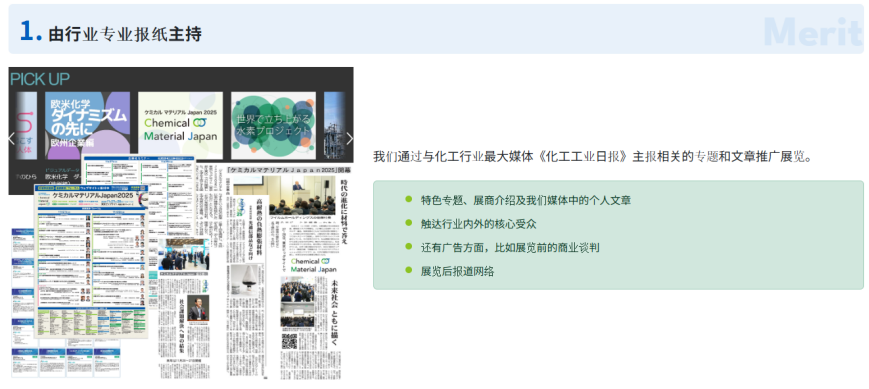Open the Chemical Material Japan 2025 card

click(x=180, y=126)
